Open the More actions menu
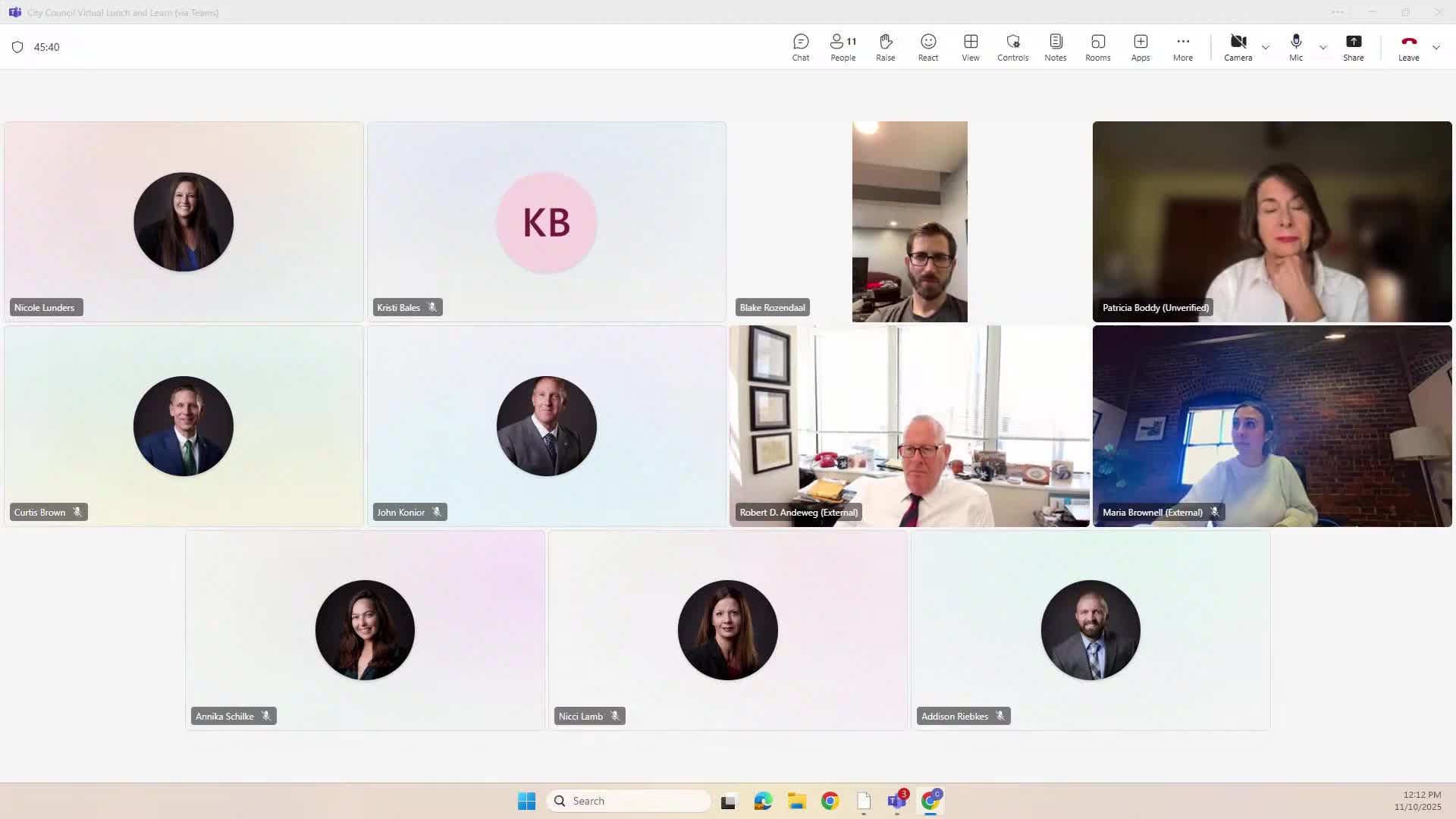 [x=1182, y=47]
